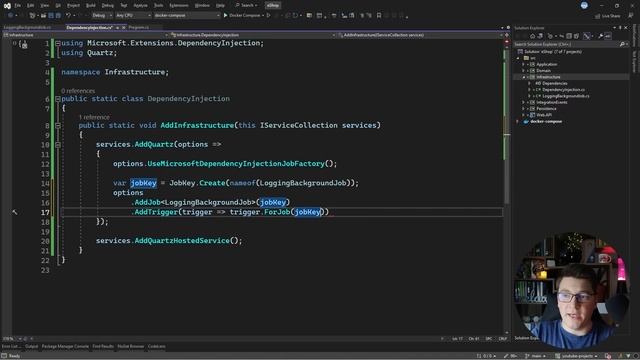Screen dimensions: 640x360
Task: Collapse the using directives outline toggle
Action: tap(58, 43)
